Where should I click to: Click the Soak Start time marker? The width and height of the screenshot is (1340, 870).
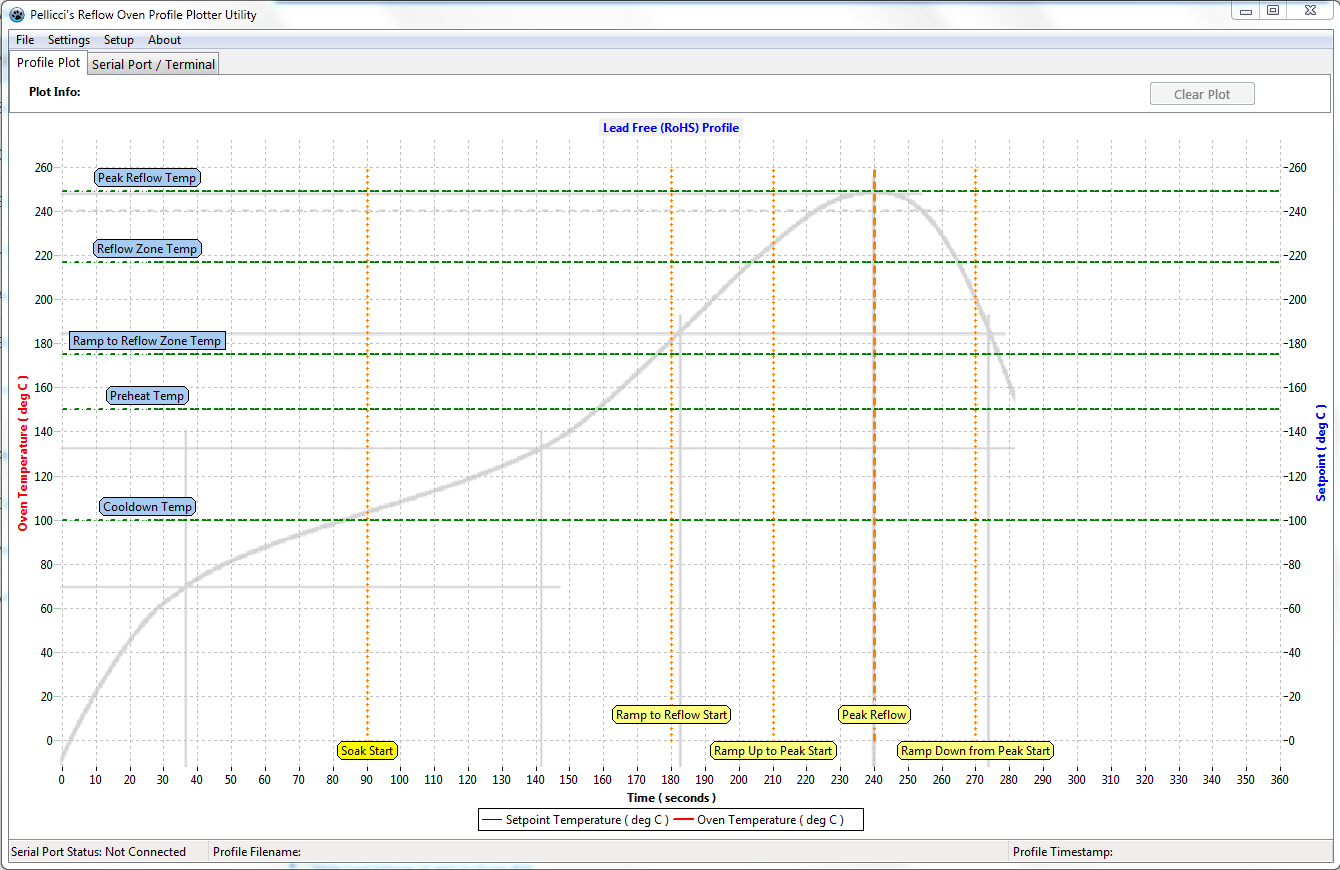click(367, 751)
